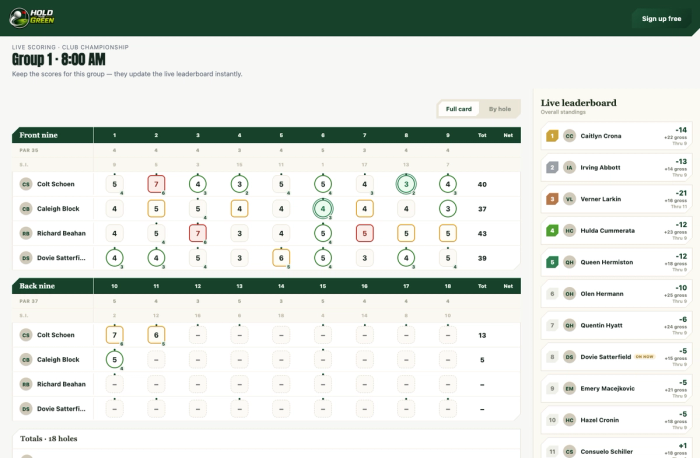Edit Colt Schoen's hole 10 score of 7
700x458 pixels.
click(114, 335)
